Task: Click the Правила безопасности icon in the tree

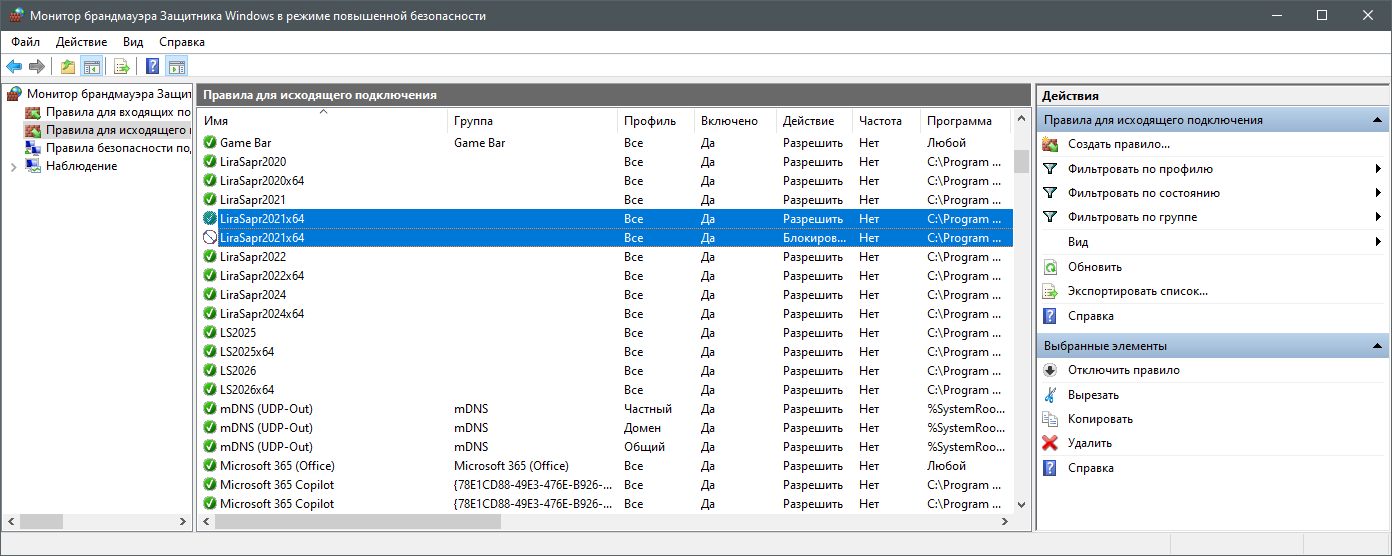Action: tap(33, 148)
